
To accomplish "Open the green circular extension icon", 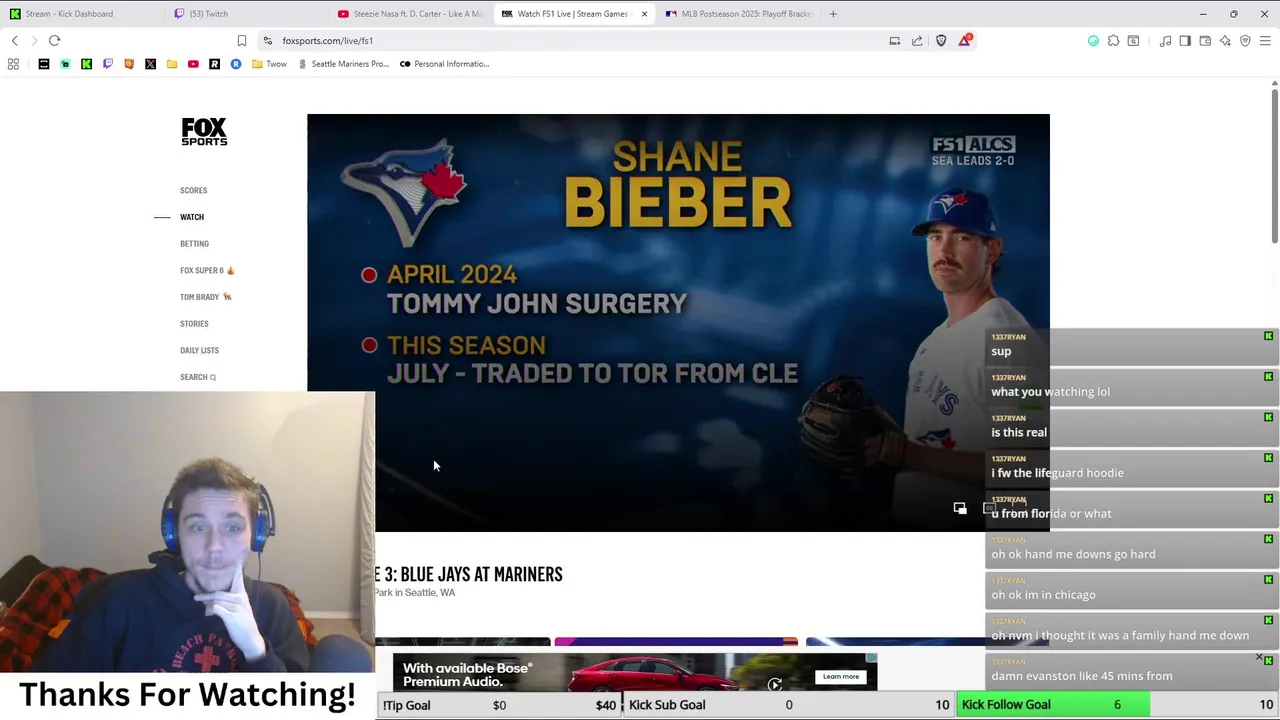I will pos(1093,41).
